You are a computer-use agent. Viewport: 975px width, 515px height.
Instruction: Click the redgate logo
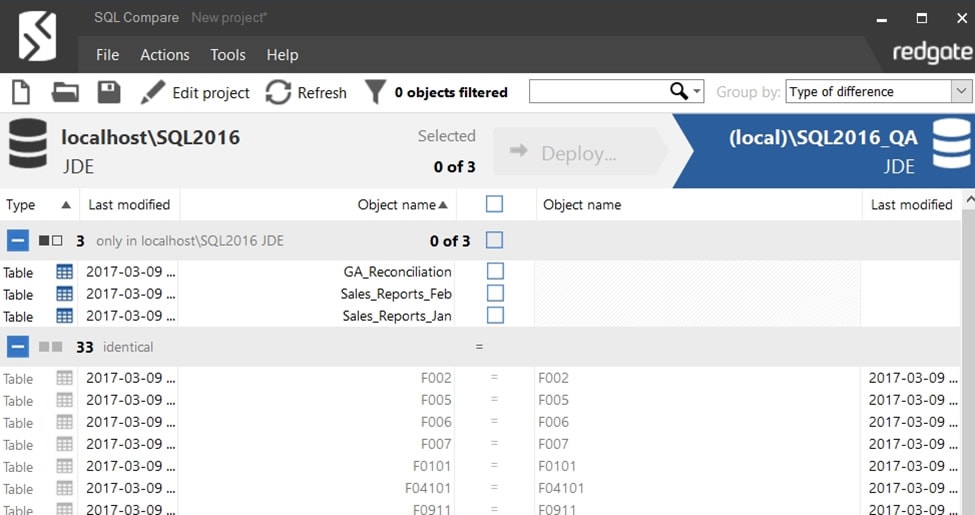click(932, 53)
